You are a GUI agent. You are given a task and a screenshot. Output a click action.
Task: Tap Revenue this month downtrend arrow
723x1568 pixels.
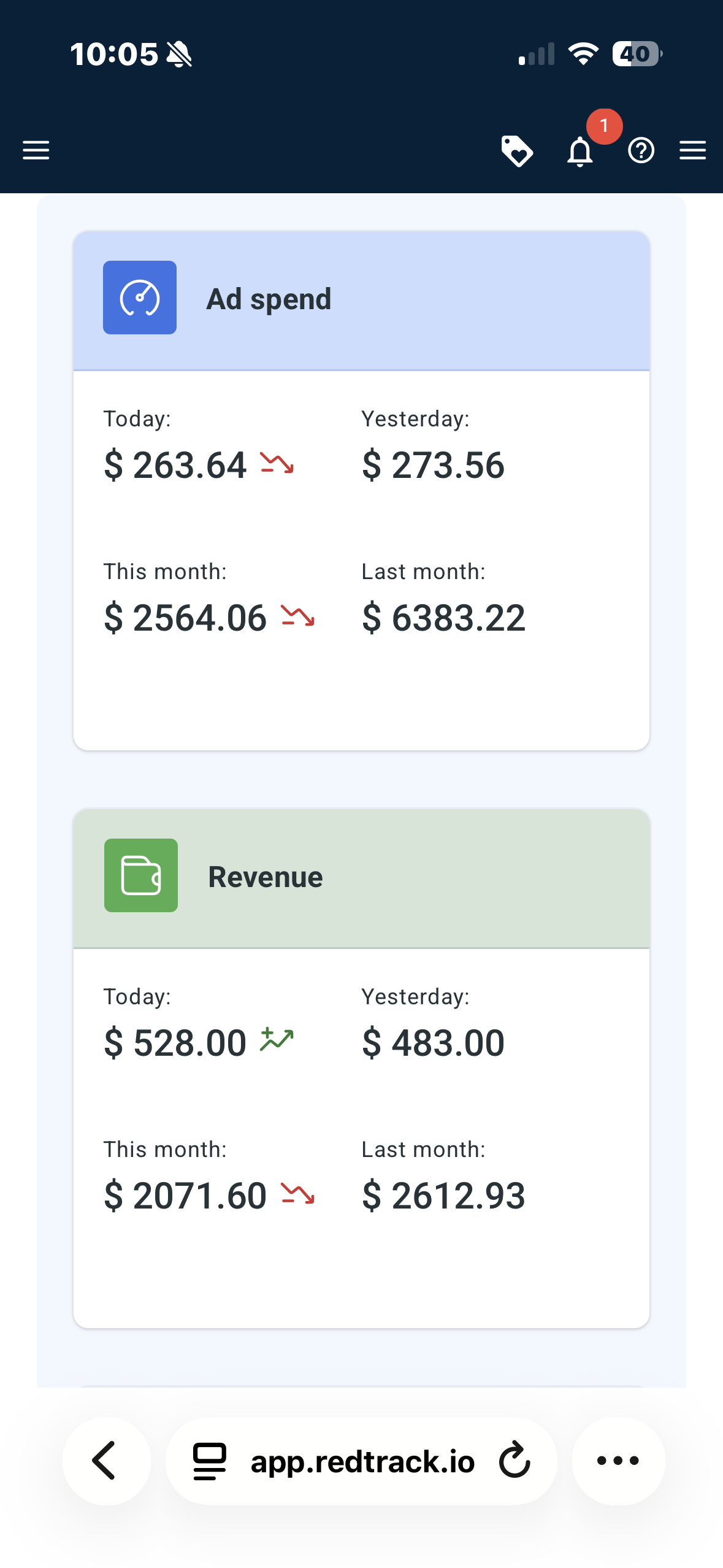(x=298, y=1194)
